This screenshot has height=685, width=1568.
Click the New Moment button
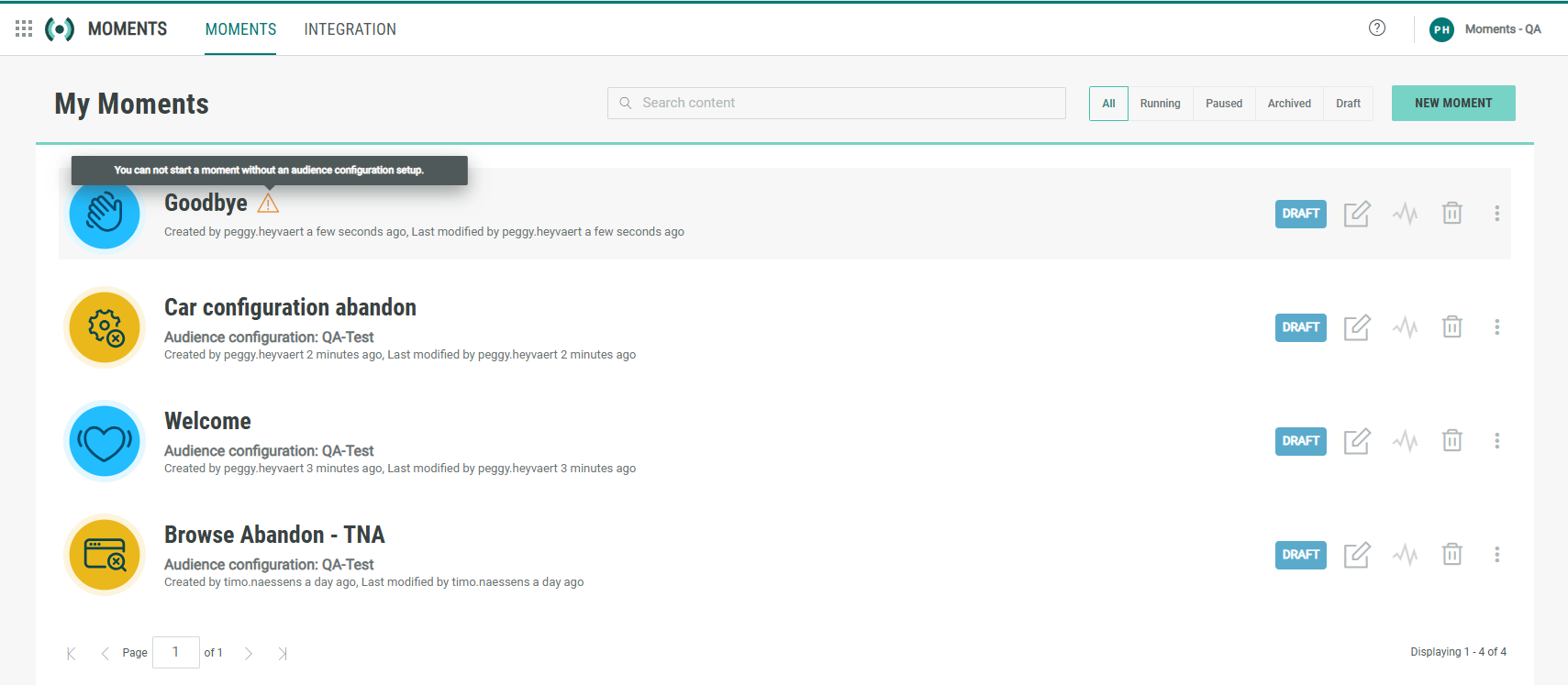[x=1452, y=104]
